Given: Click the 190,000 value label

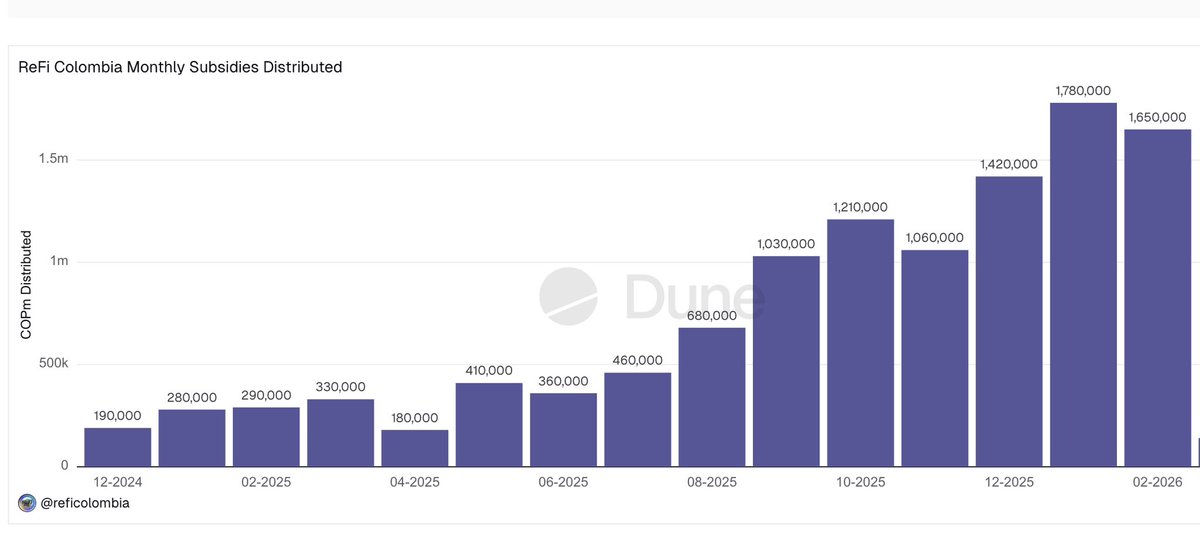Looking at the screenshot, I should [x=118, y=415].
